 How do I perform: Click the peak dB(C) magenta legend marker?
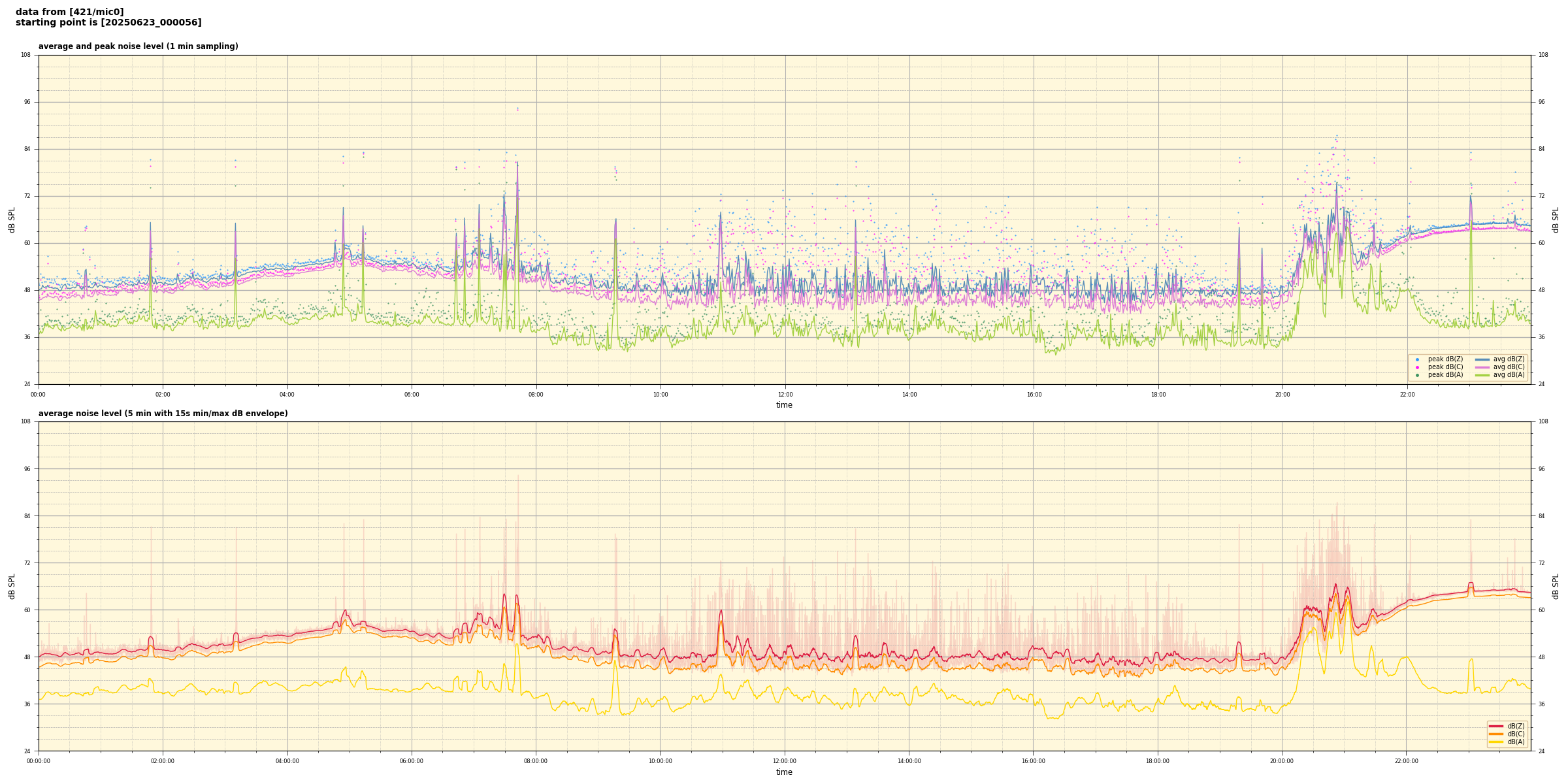pos(1417,367)
